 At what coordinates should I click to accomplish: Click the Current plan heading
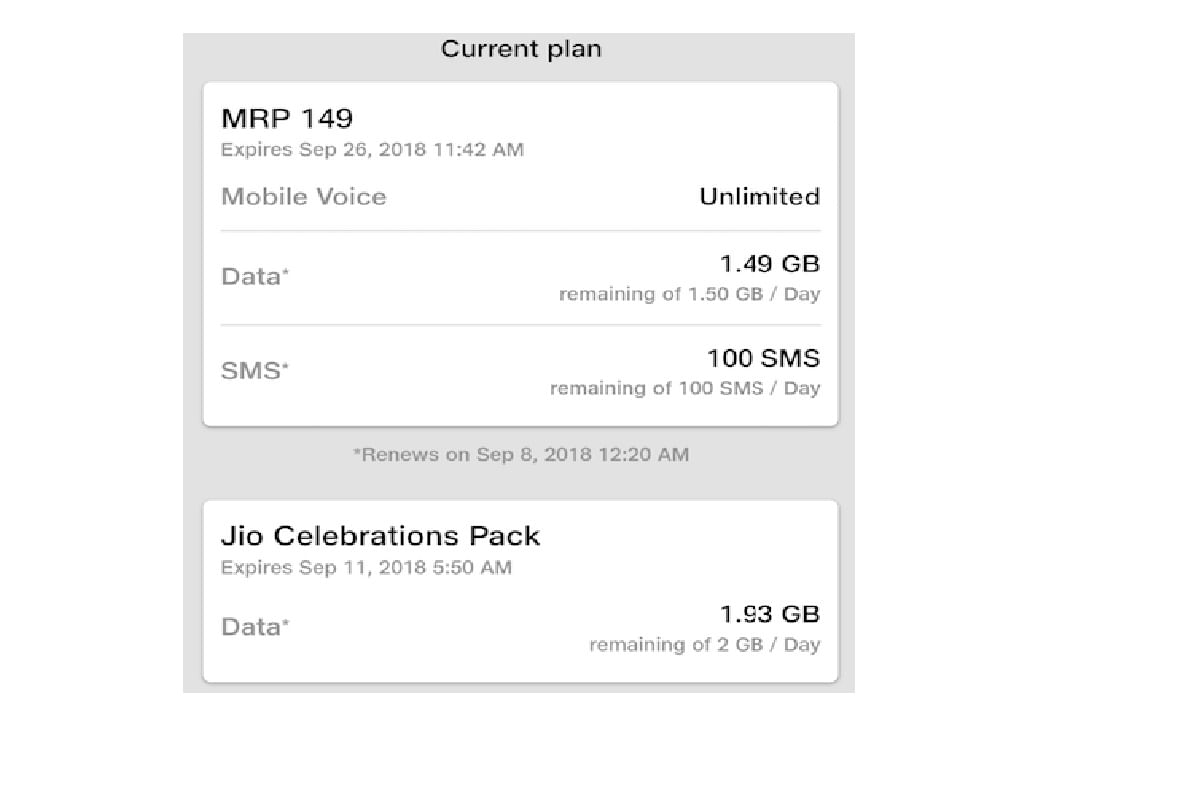[519, 48]
